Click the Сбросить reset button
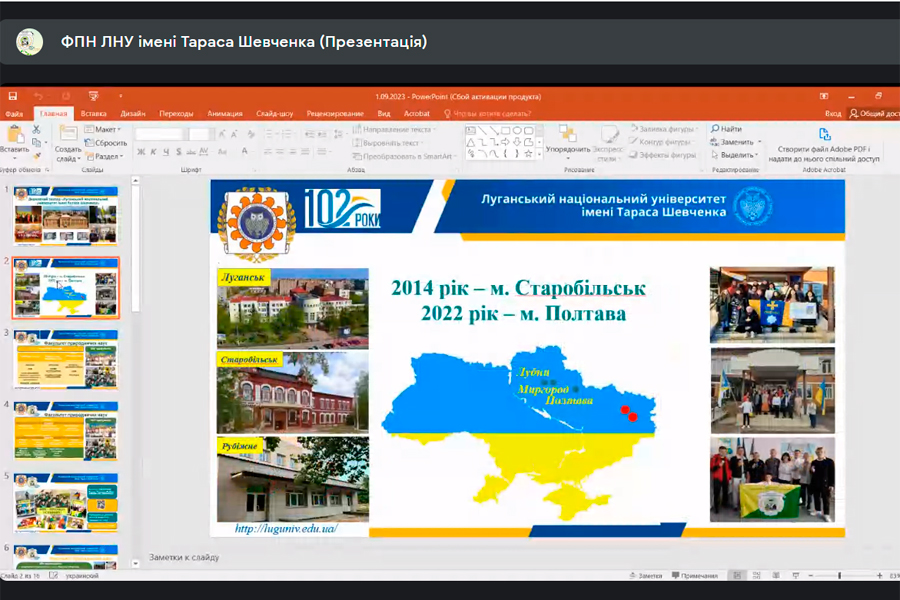 click(106, 143)
